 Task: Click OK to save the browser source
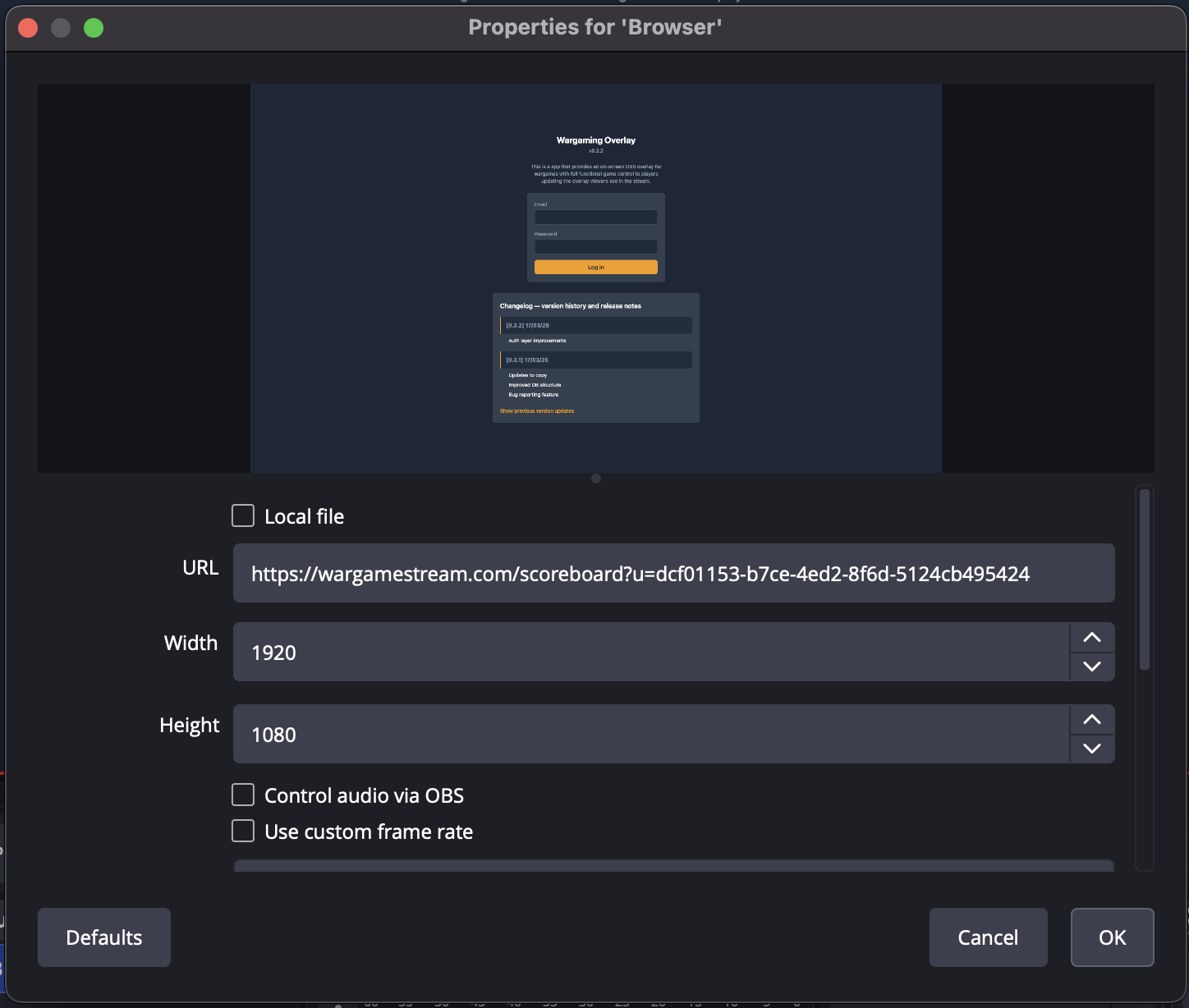pos(1112,937)
